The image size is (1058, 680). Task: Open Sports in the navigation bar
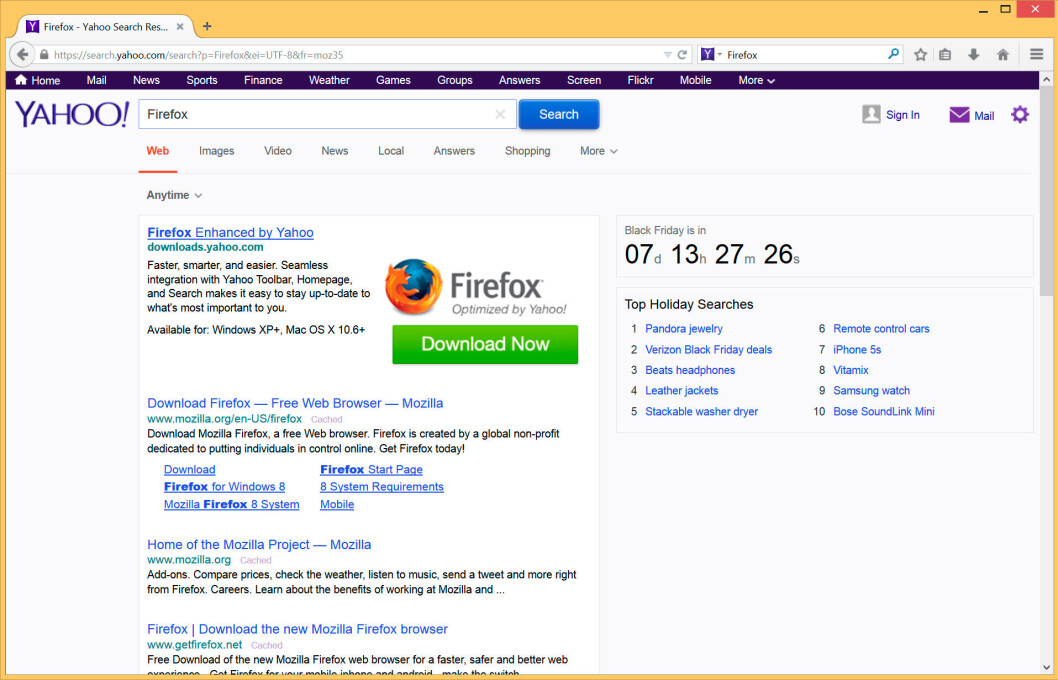coord(202,80)
